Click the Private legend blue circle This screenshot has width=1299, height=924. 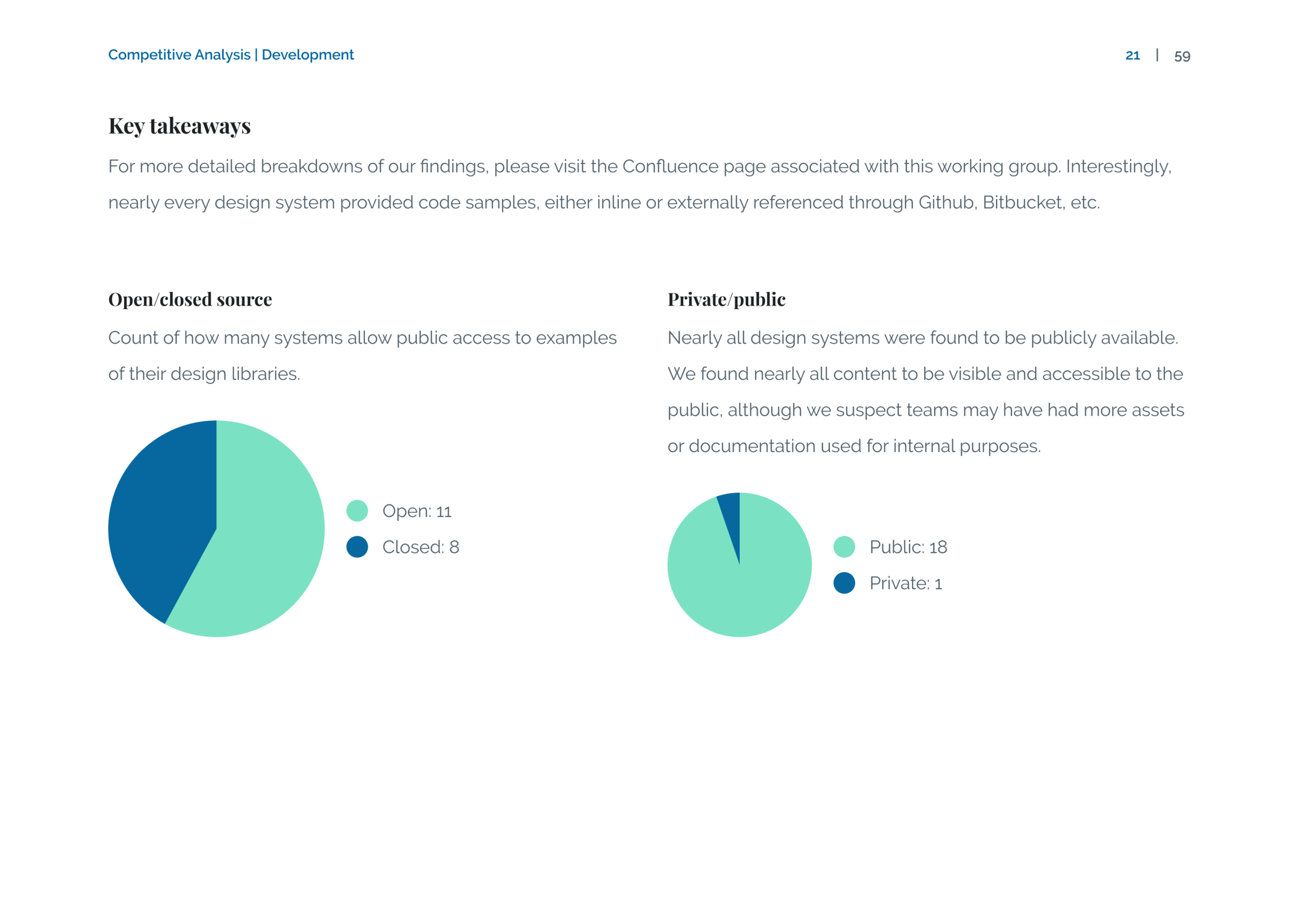point(844,583)
